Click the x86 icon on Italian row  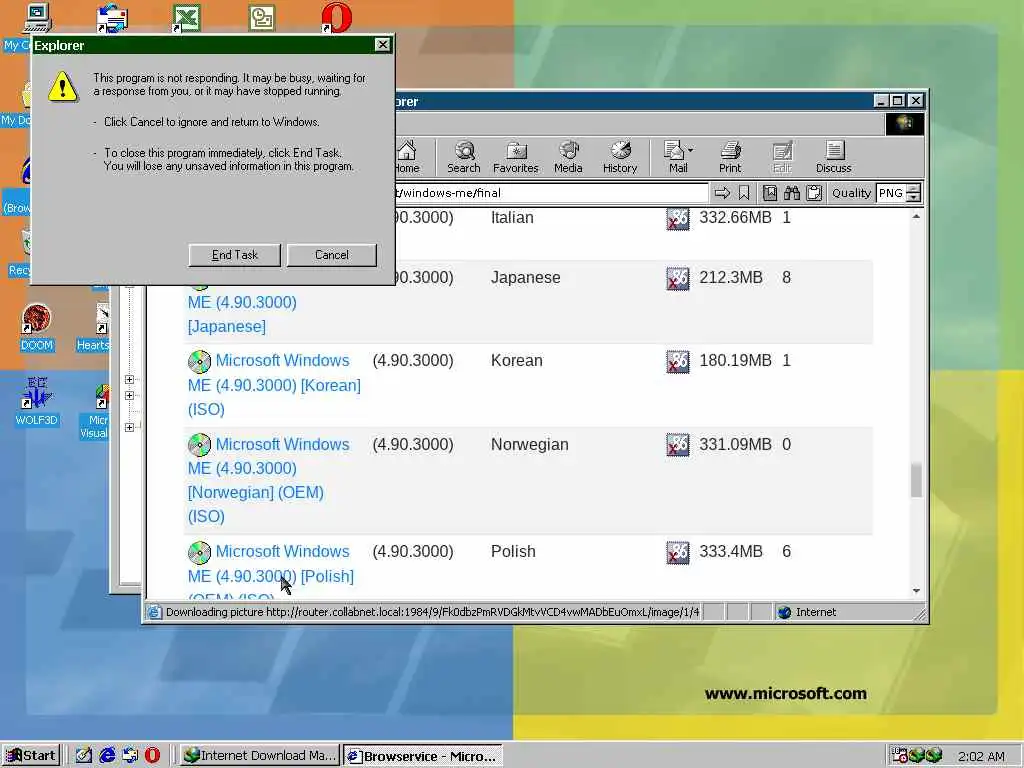click(x=678, y=219)
